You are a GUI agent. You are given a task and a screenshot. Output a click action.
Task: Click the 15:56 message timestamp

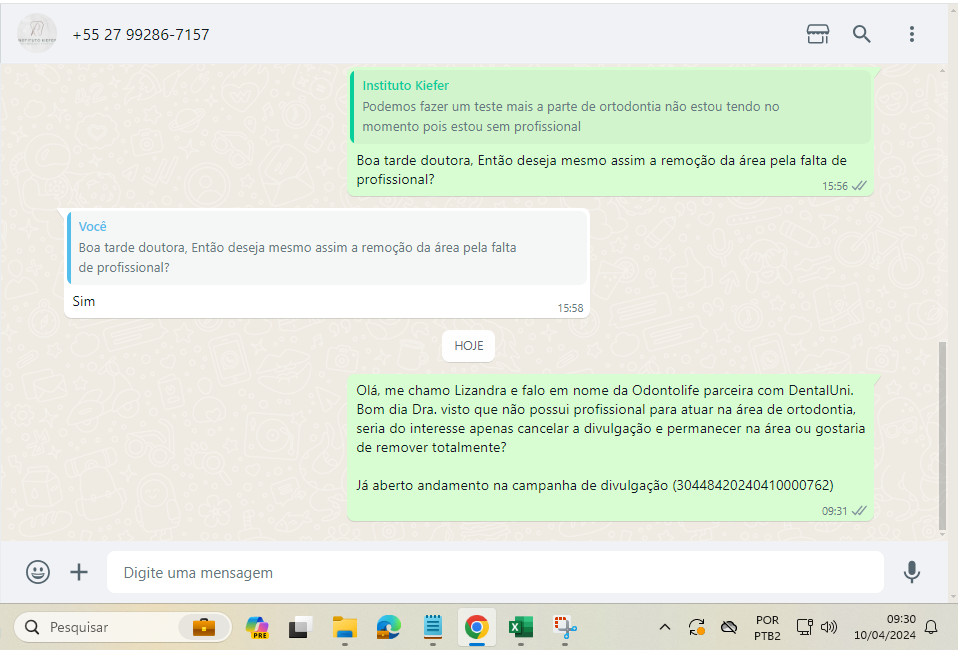tap(834, 186)
